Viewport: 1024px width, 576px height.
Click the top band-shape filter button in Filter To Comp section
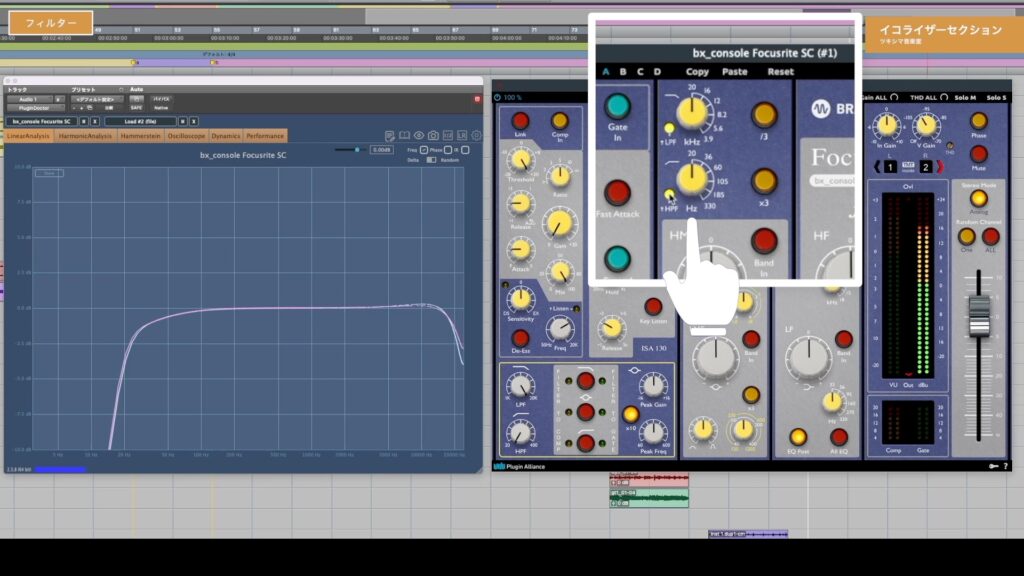point(585,381)
